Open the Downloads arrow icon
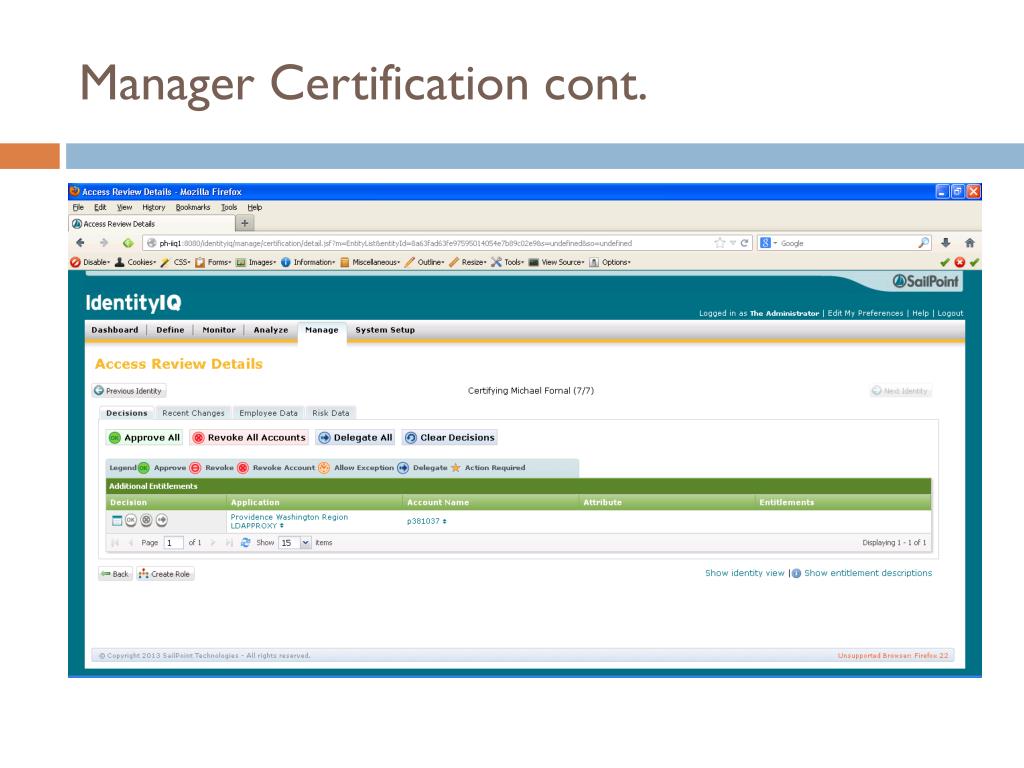This screenshot has height=768, width=1024. [x=946, y=243]
